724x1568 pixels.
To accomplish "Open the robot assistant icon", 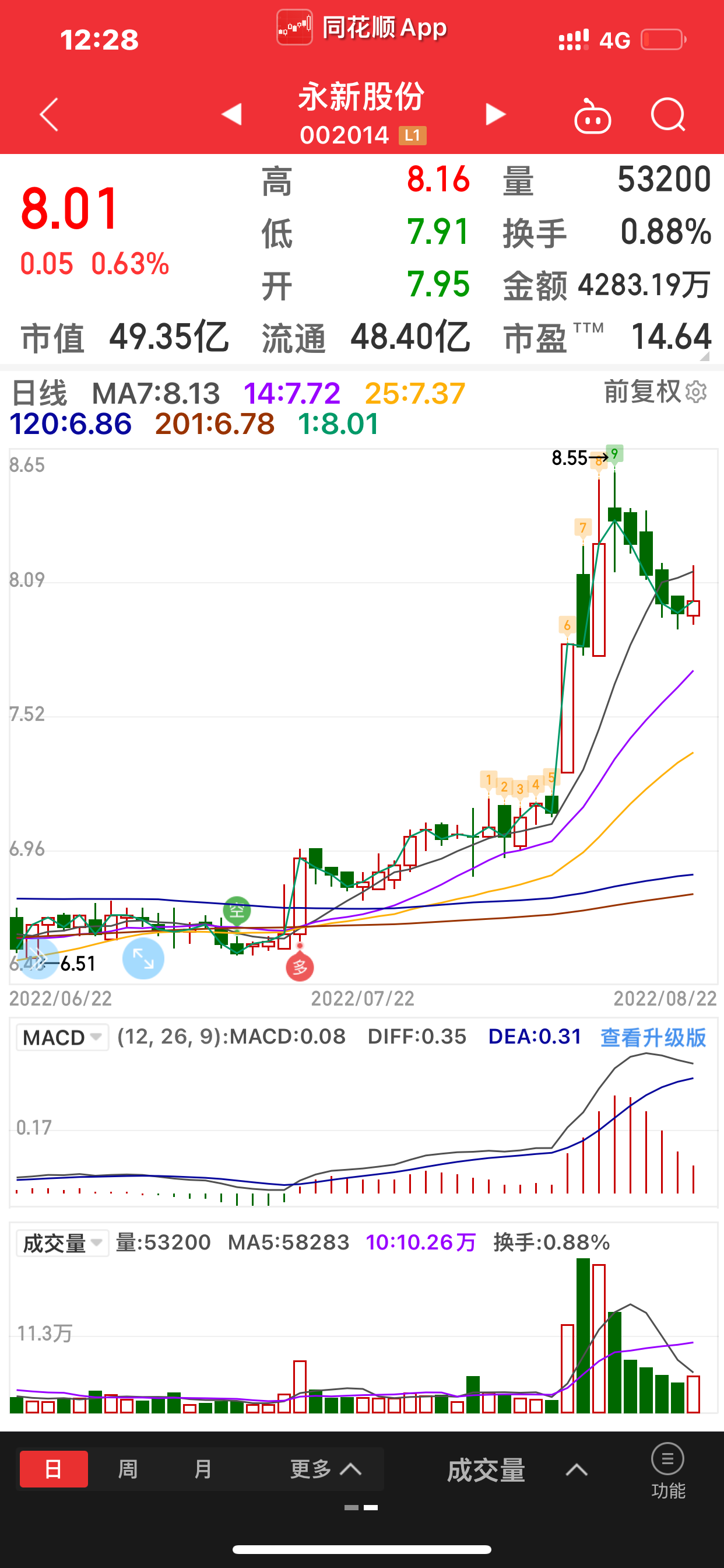I will tap(593, 116).
